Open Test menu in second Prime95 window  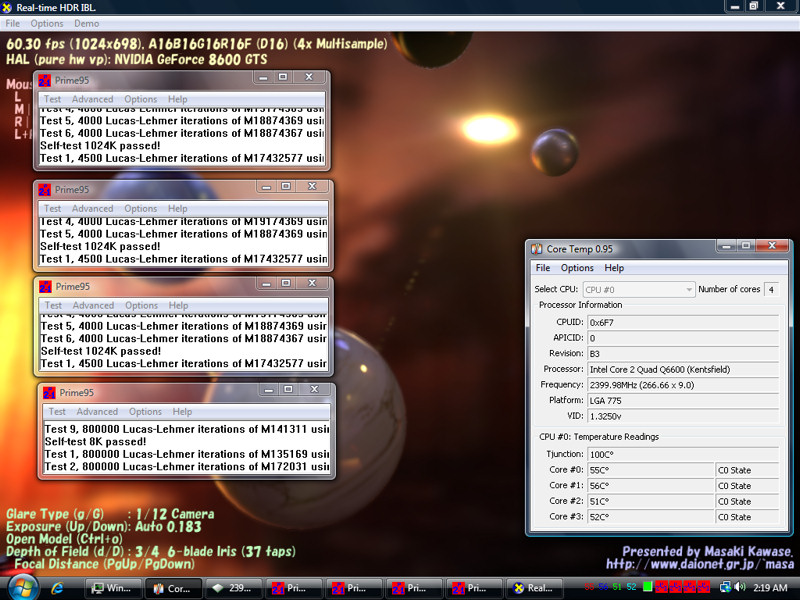click(52, 208)
